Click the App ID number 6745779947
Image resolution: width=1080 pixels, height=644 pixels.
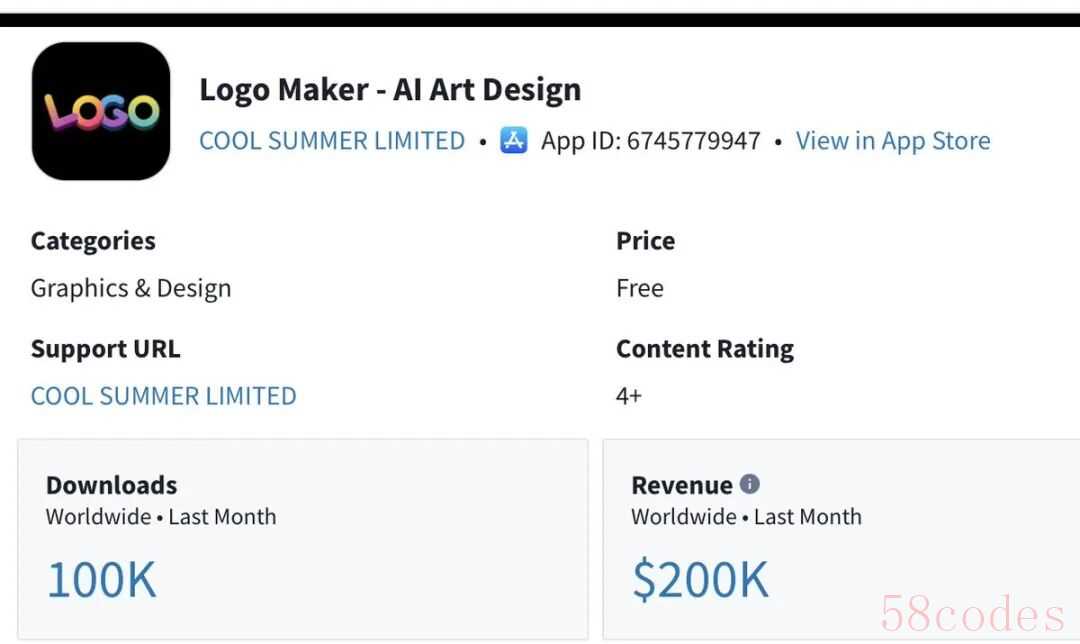(x=693, y=141)
